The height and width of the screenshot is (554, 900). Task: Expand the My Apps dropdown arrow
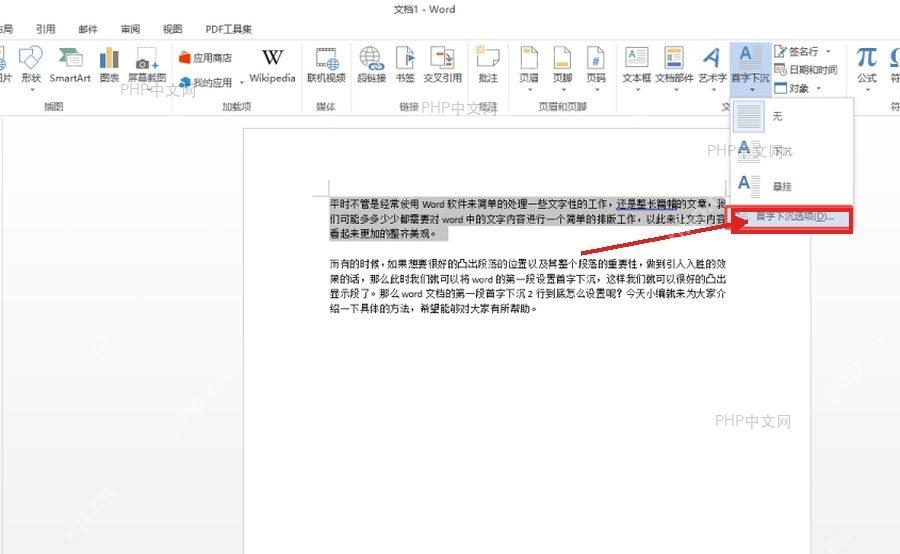242,83
